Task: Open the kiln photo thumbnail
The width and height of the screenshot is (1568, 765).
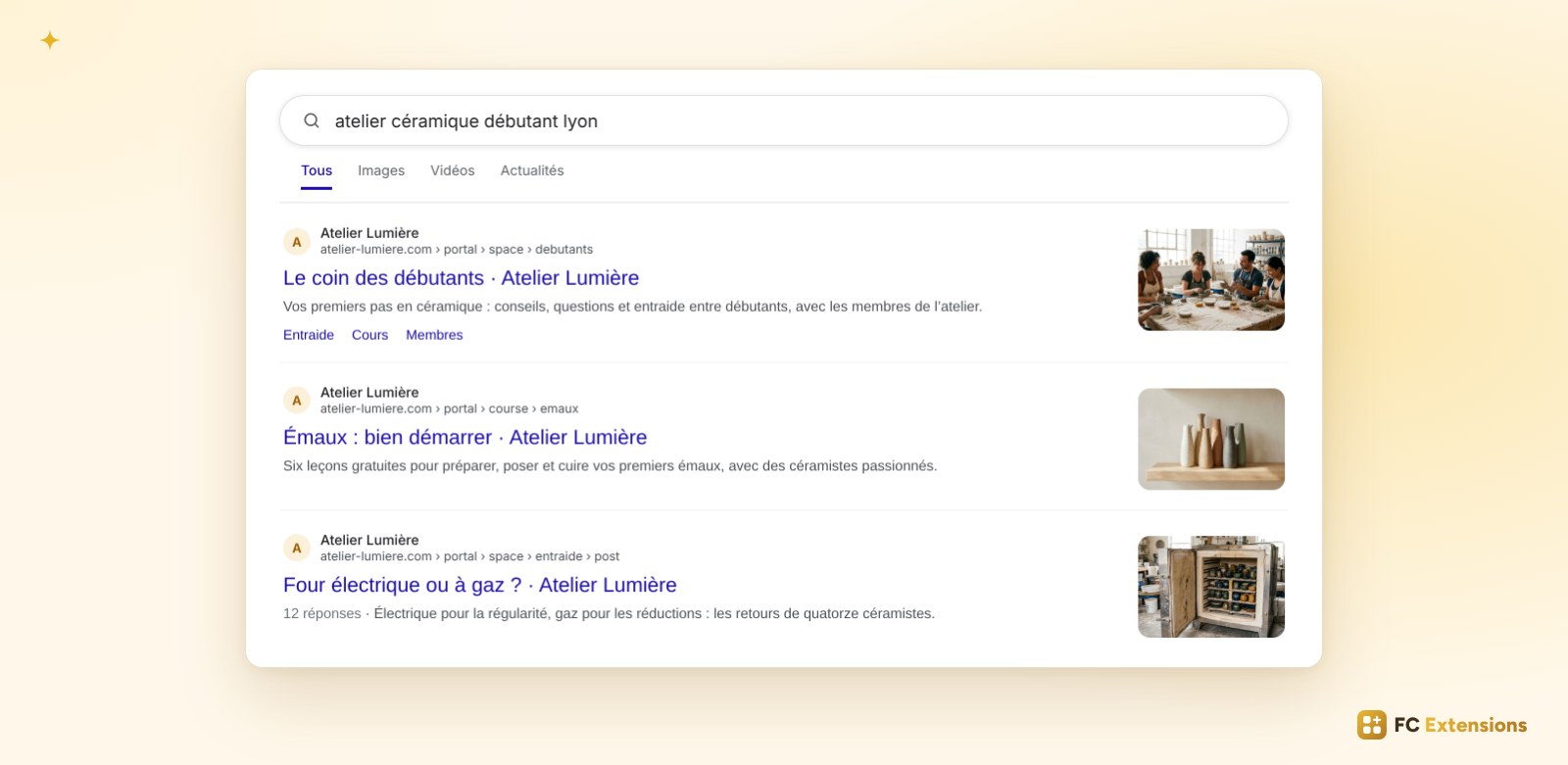Action: coord(1211,587)
